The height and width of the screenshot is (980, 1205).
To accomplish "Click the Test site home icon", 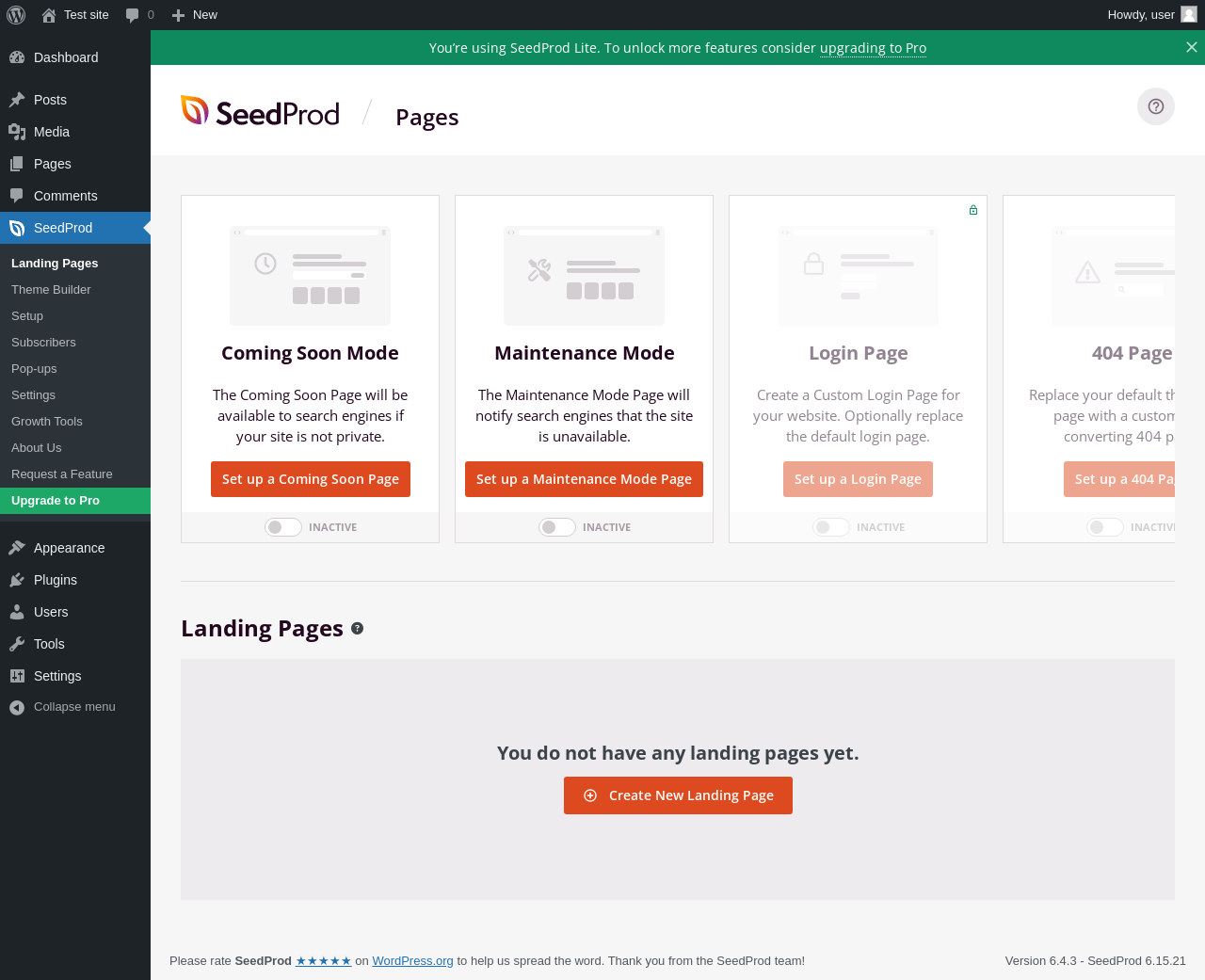I will [x=49, y=15].
